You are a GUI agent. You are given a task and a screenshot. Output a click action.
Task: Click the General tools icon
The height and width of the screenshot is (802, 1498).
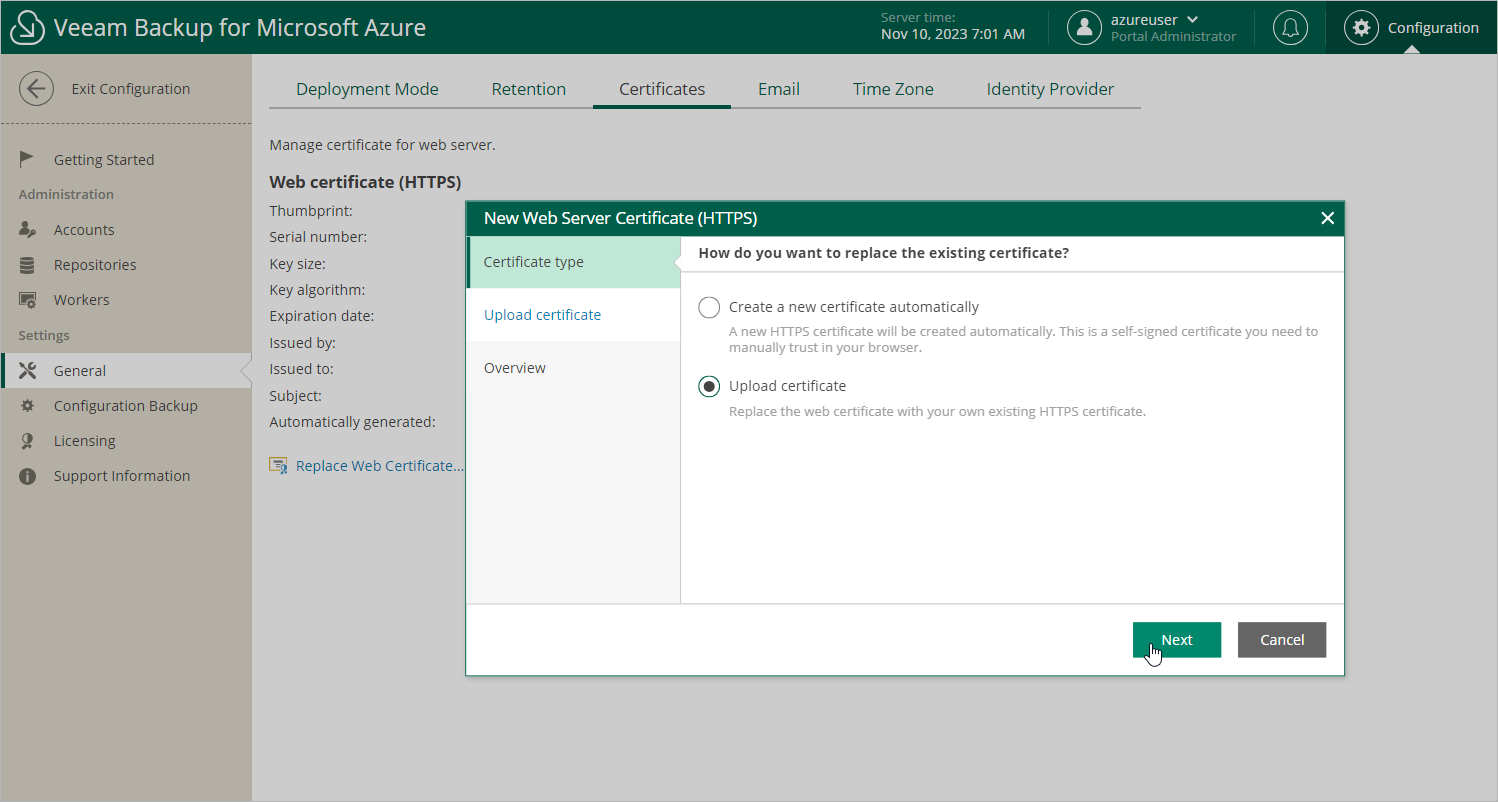(28, 371)
